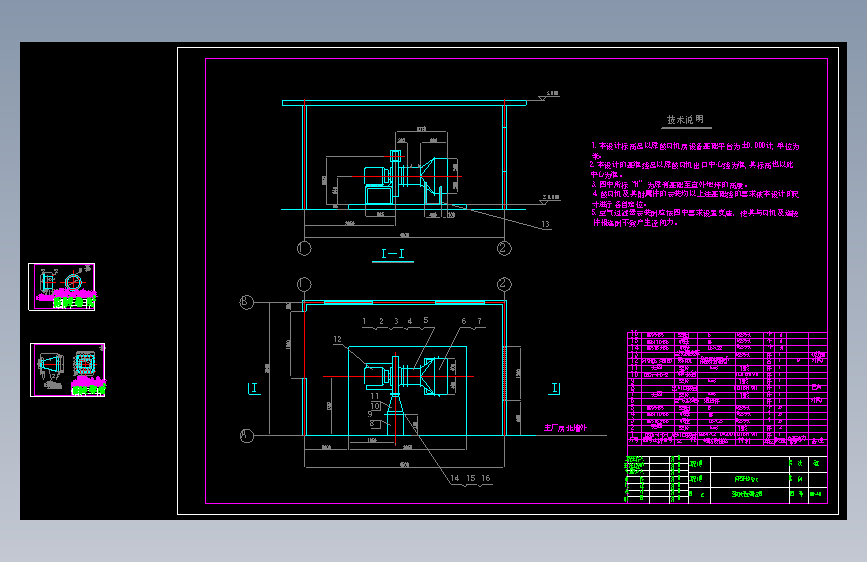Select part callout number 5
The height and width of the screenshot is (562, 867).
pyautogui.click(x=426, y=320)
